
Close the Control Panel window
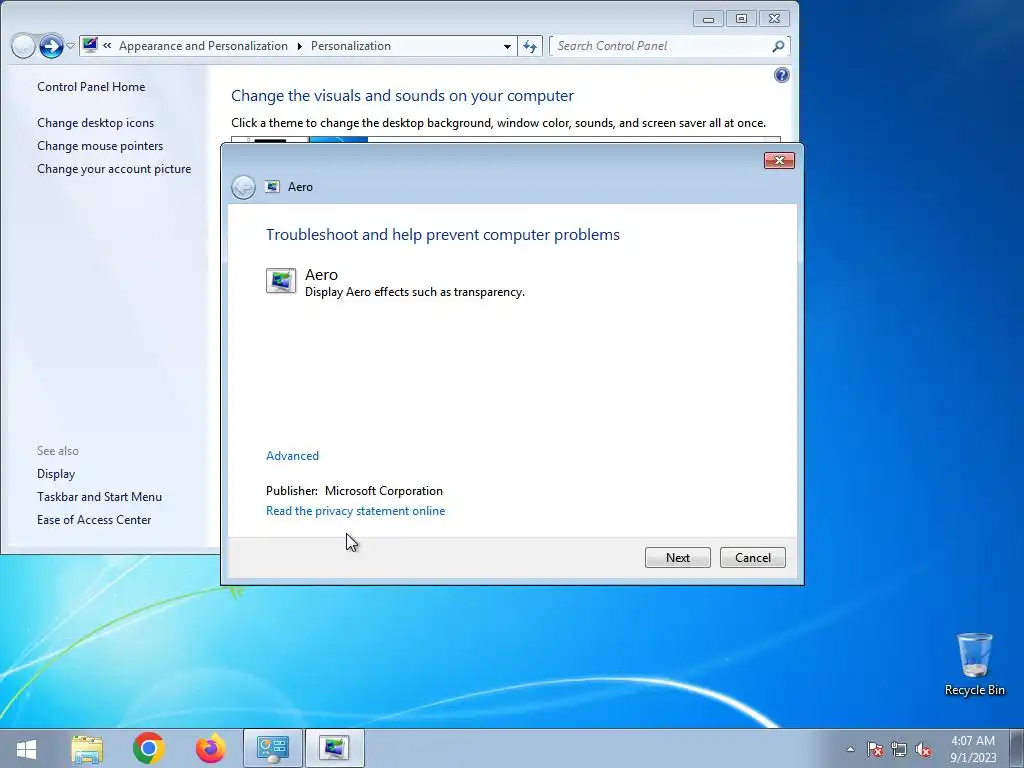(774, 18)
